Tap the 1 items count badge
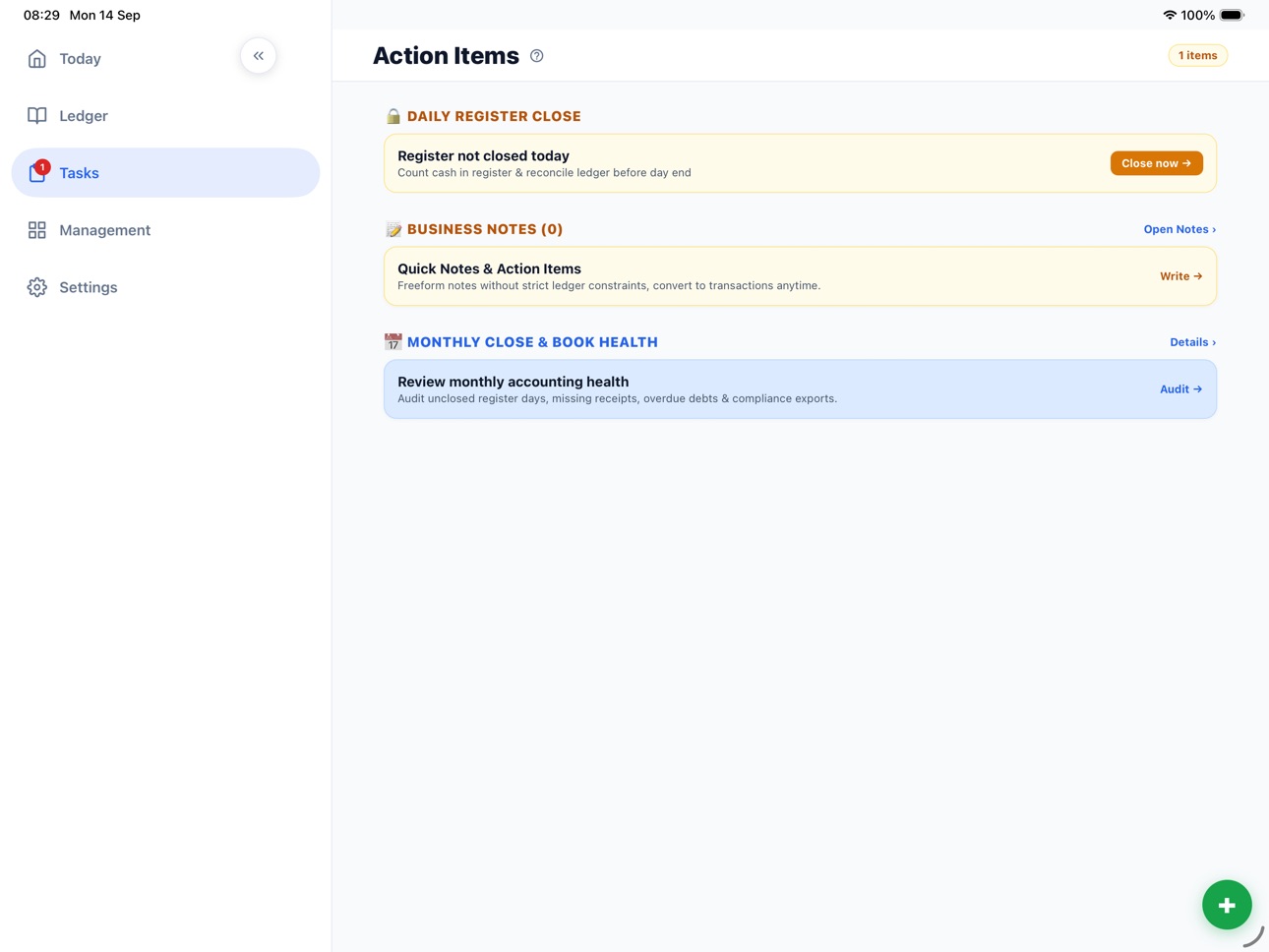This screenshot has height=952, width=1269. [1197, 56]
